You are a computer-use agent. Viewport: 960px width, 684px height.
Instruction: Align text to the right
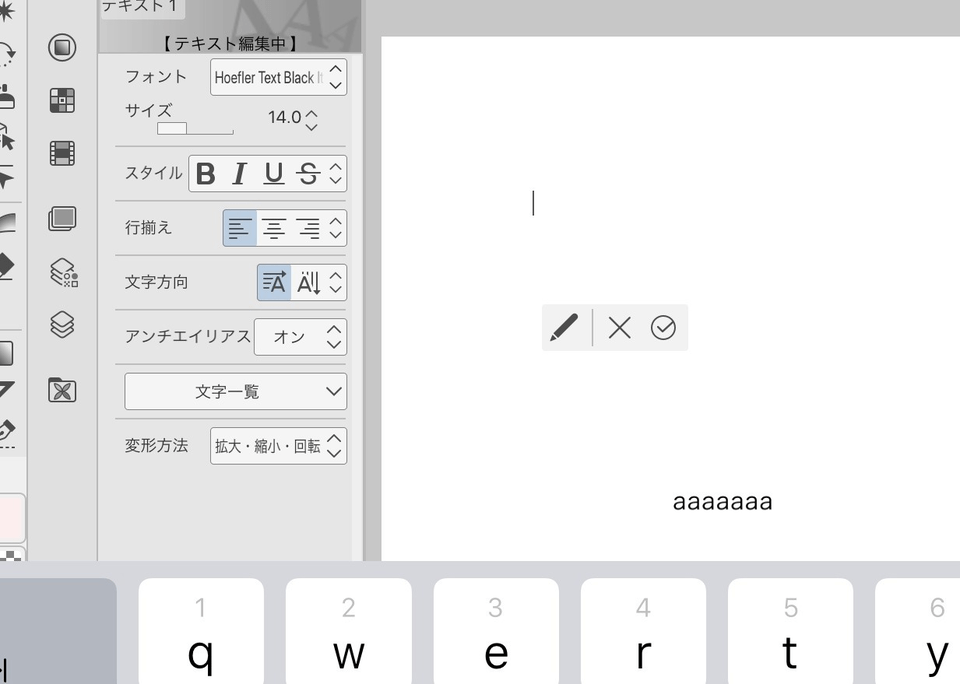[x=308, y=228]
